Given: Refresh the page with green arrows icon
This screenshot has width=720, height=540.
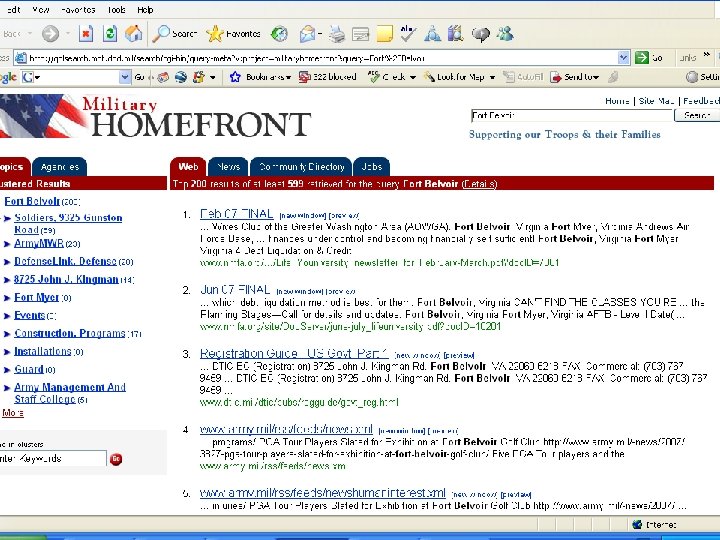Looking at the screenshot, I should point(110,34).
